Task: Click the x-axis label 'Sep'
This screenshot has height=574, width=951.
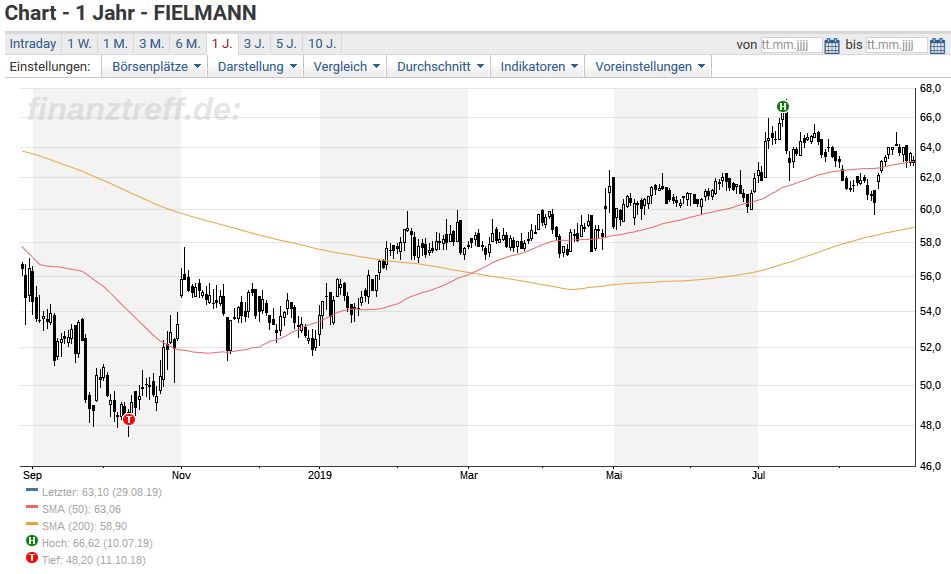Action: [33, 475]
